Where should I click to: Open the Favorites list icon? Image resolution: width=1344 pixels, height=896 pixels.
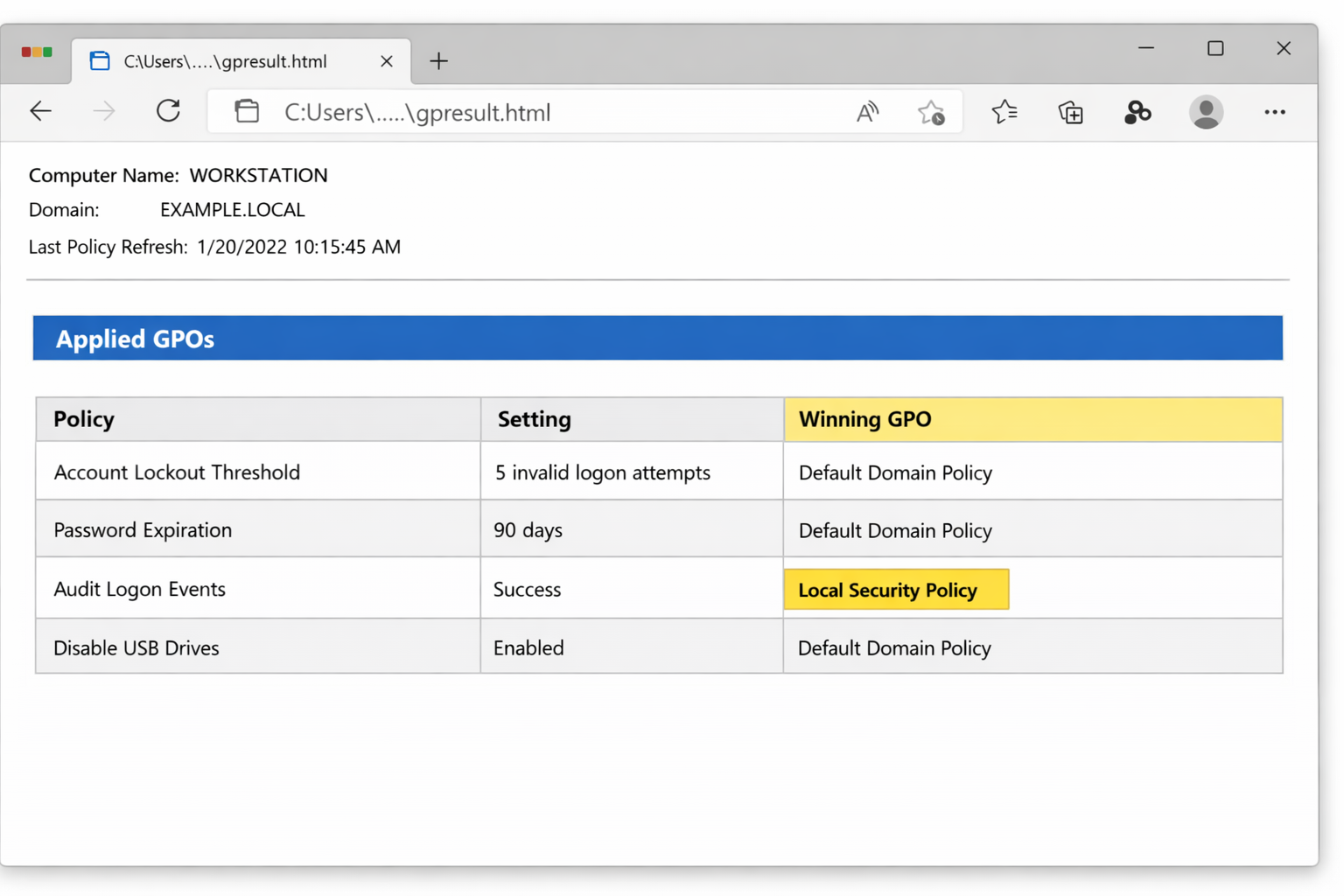click(1004, 112)
